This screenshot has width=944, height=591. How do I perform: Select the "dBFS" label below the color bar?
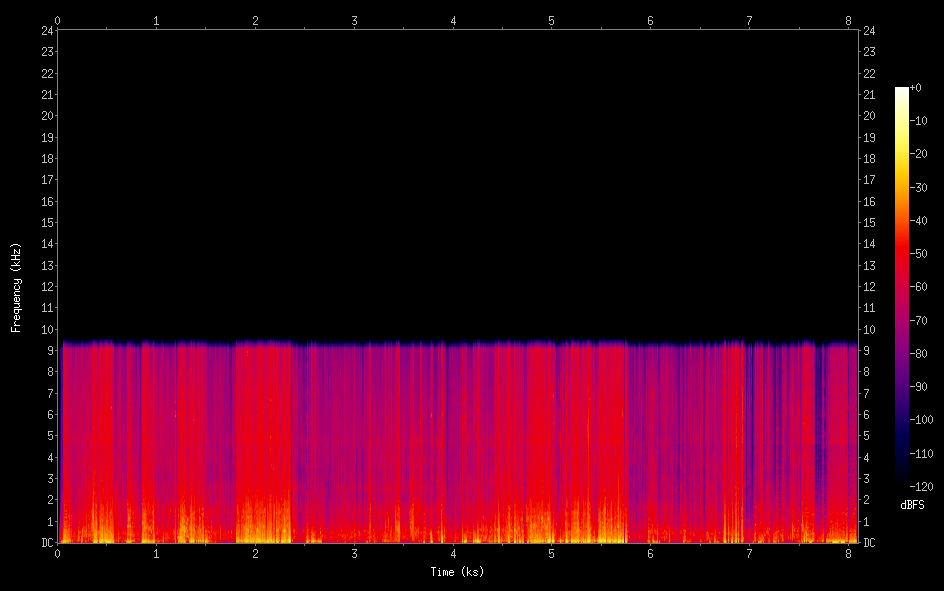[x=912, y=505]
